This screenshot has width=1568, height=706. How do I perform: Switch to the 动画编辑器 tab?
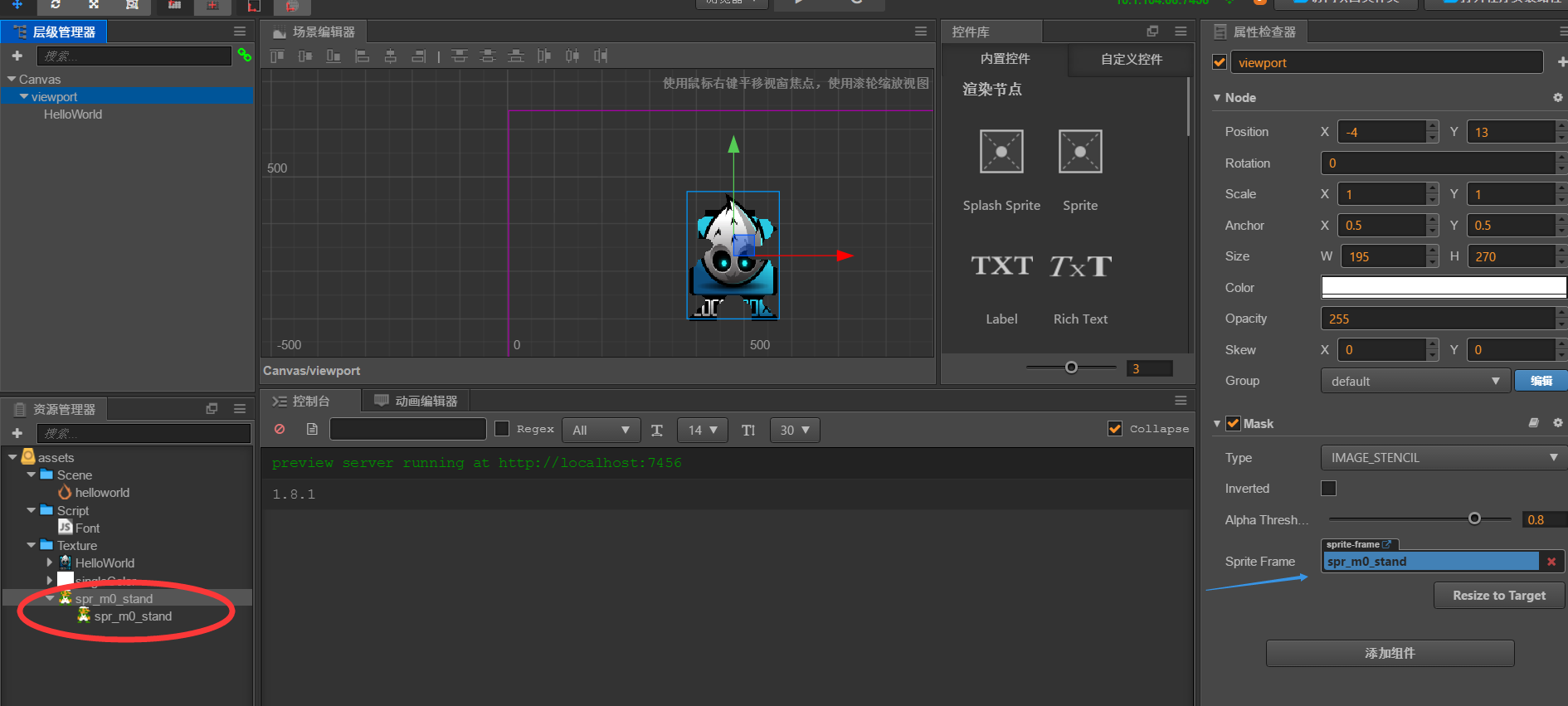pos(416,401)
